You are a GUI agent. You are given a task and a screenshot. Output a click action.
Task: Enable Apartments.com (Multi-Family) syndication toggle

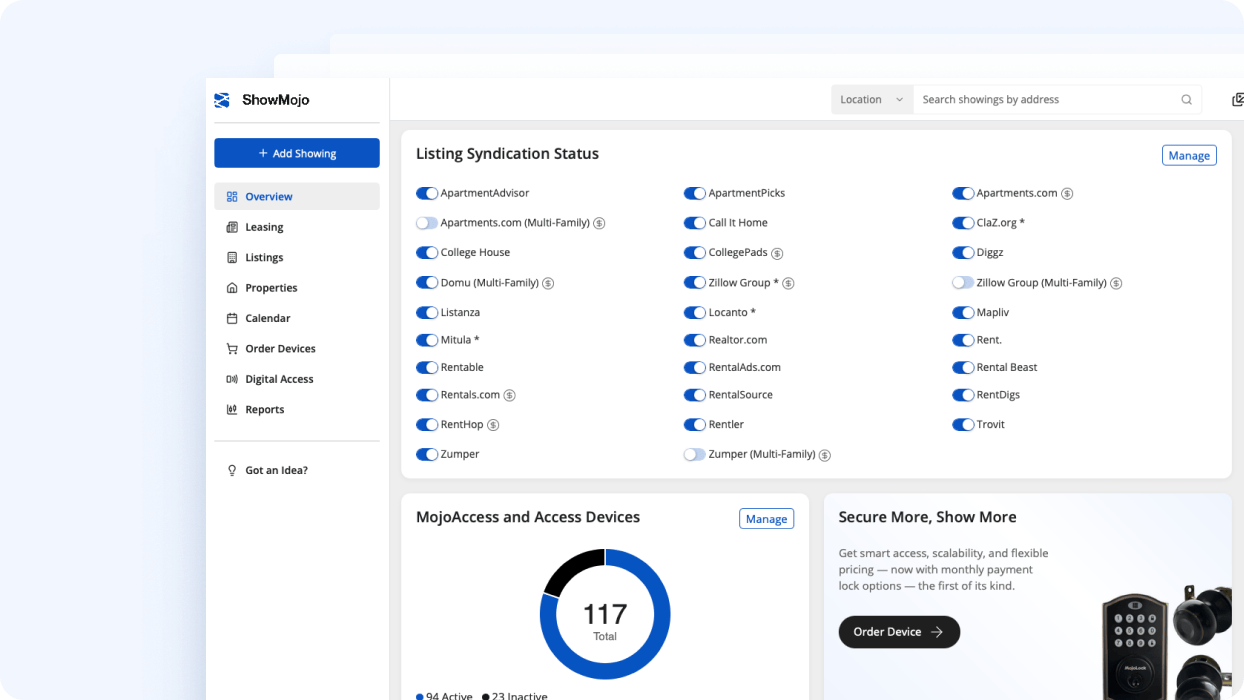coord(427,223)
